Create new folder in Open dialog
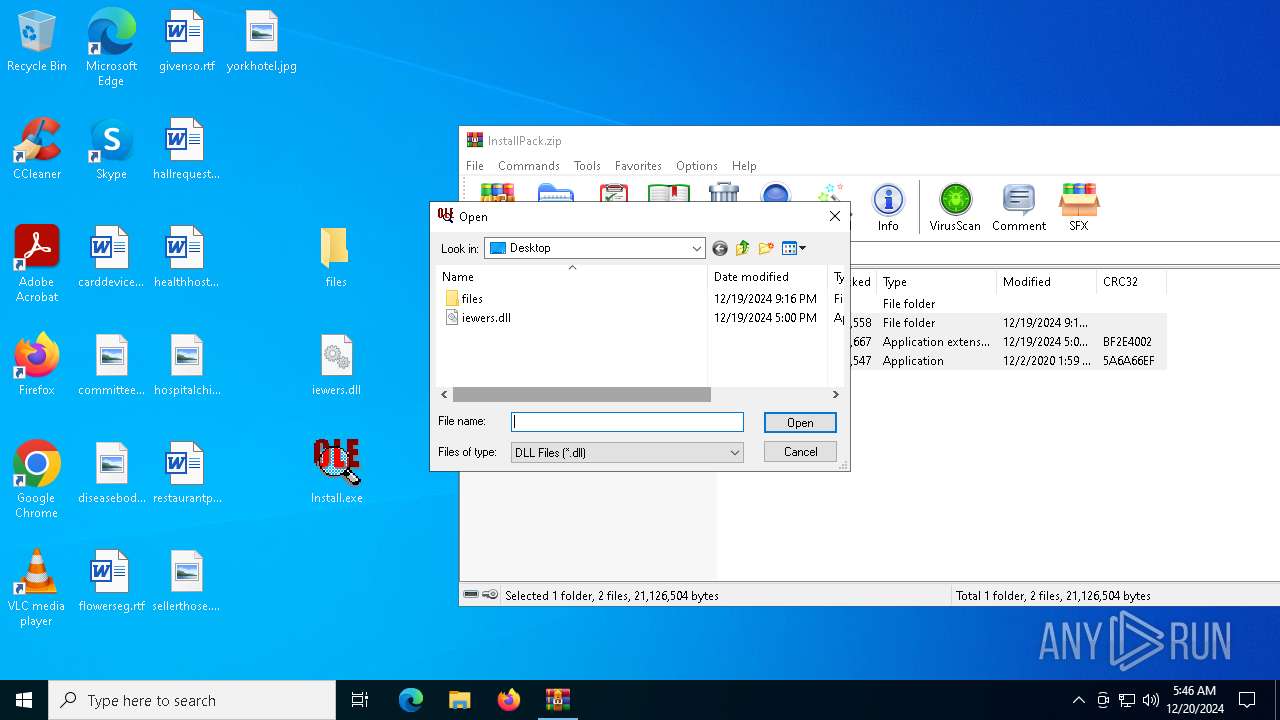The image size is (1280, 720). (x=766, y=248)
